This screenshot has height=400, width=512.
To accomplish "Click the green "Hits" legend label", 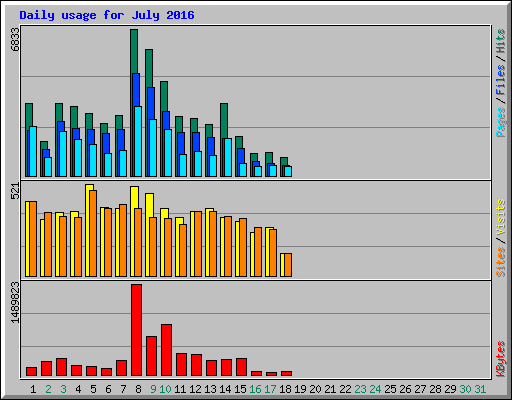I will point(500,41).
